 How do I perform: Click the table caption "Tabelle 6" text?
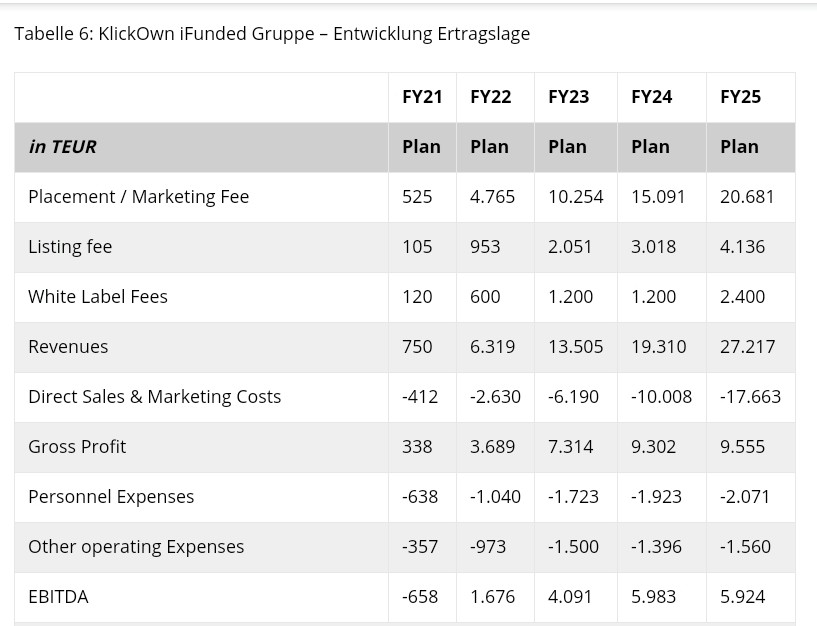[271, 34]
